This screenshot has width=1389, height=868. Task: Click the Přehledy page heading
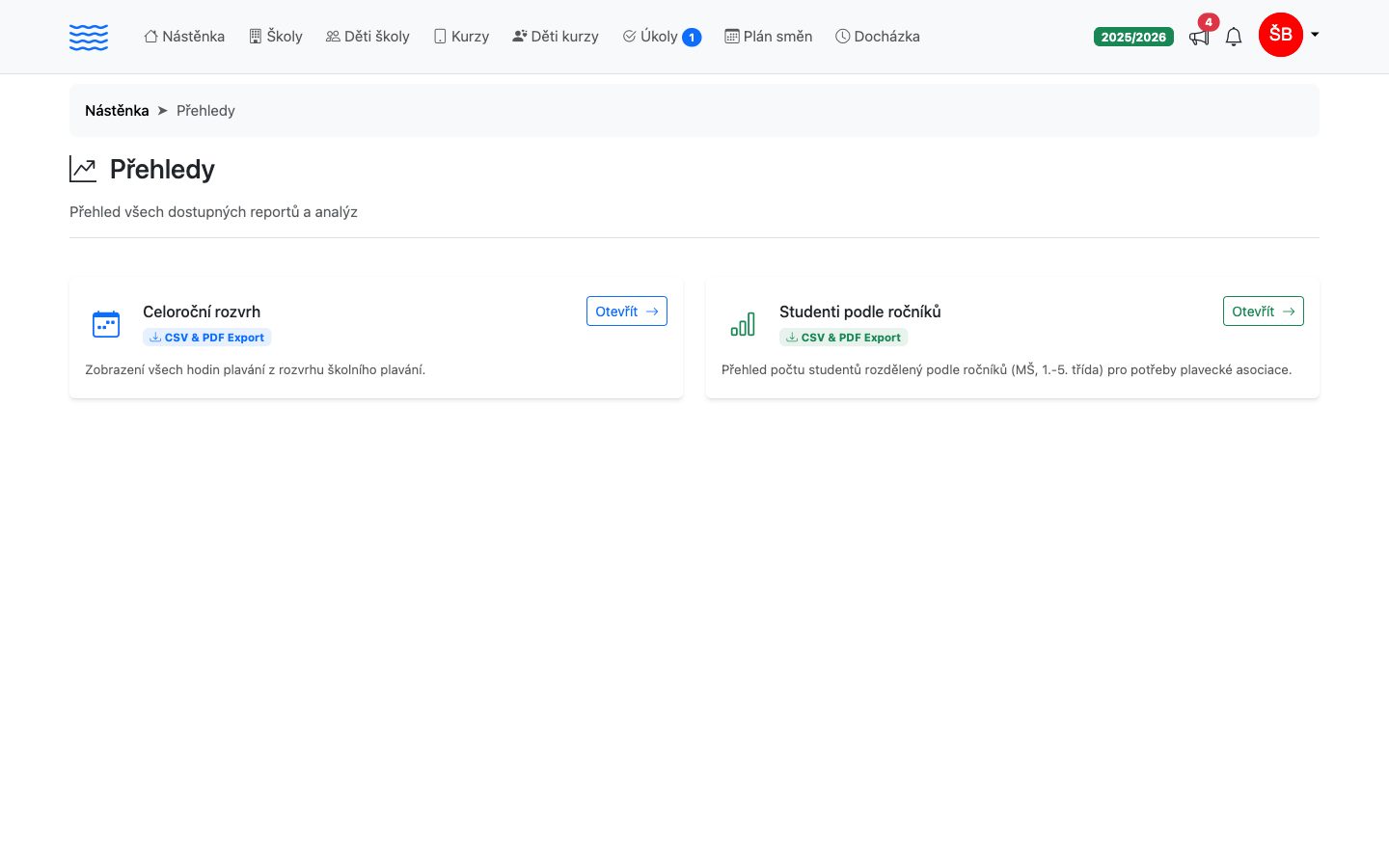coord(162,169)
